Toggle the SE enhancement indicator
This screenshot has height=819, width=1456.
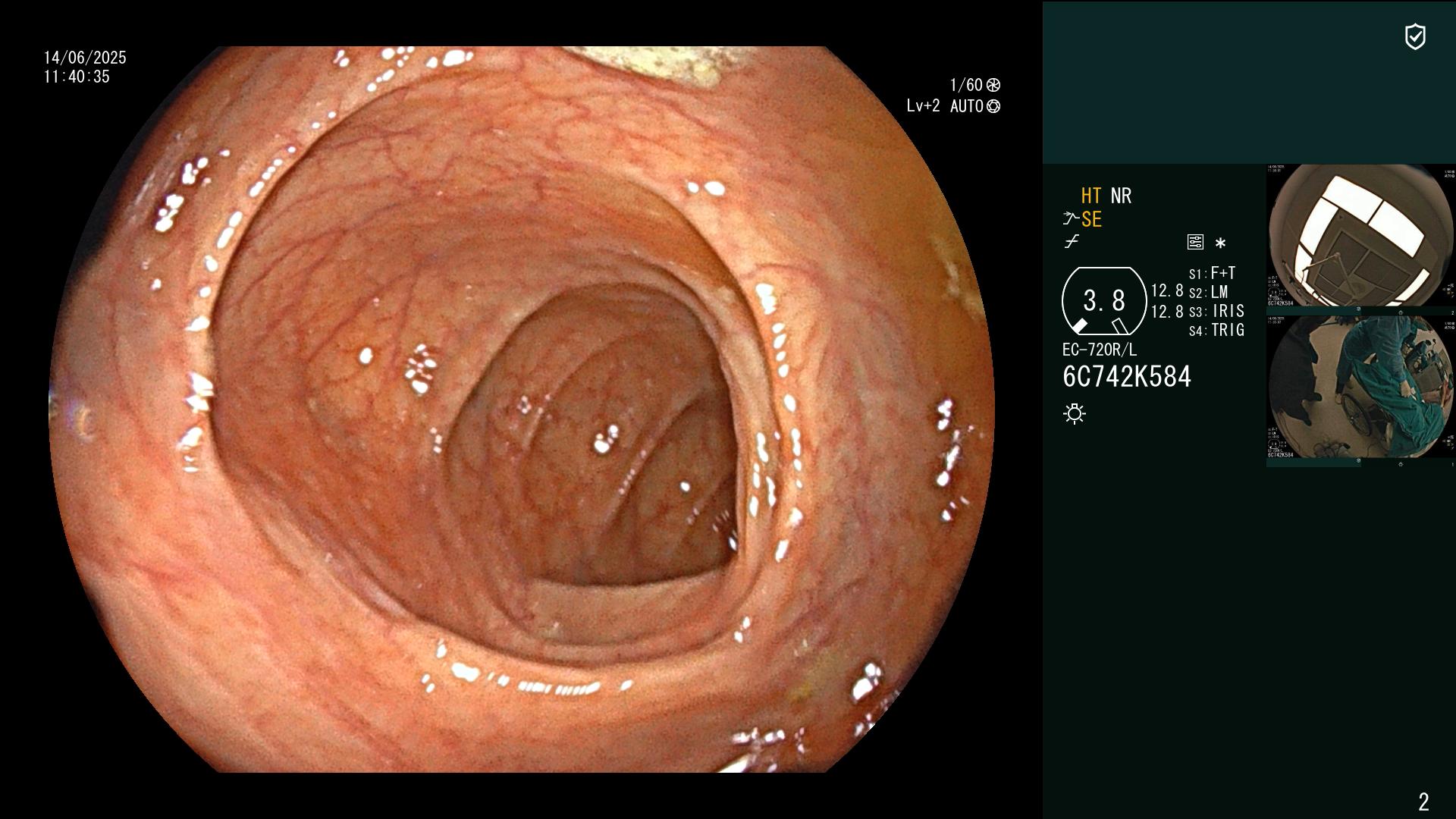coord(1091,219)
